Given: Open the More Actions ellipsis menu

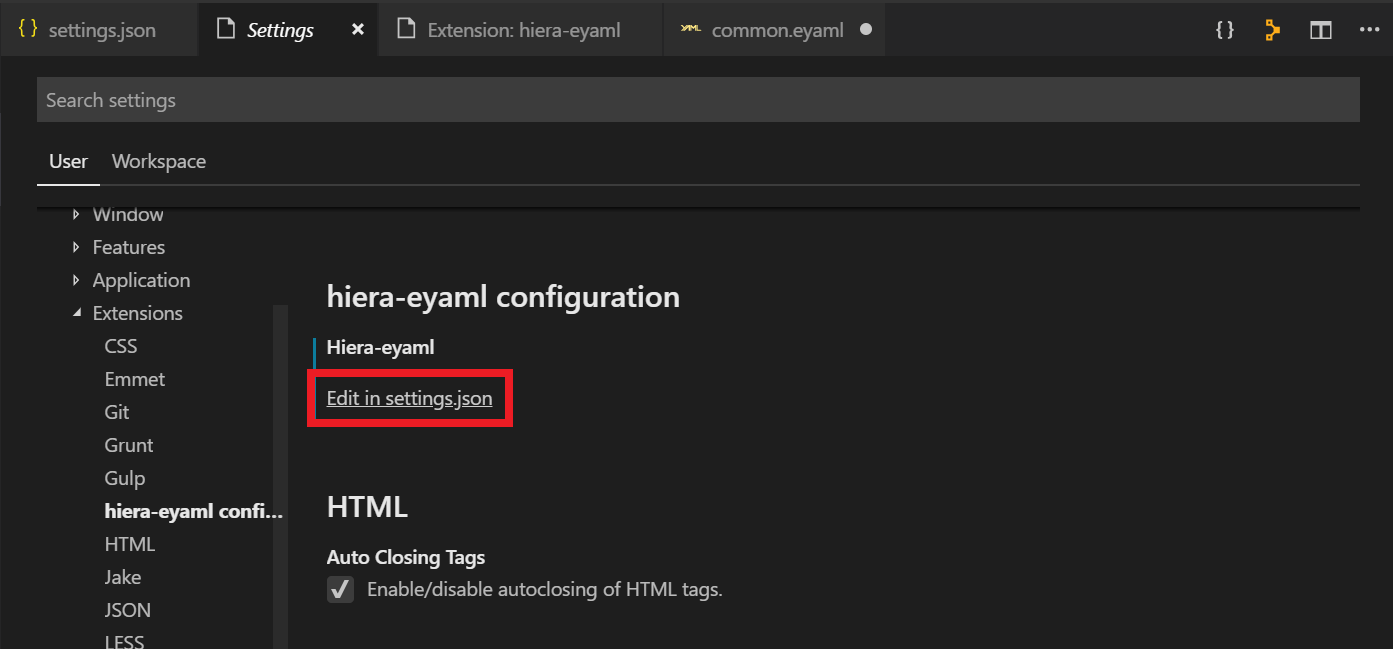Looking at the screenshot, I should (x=1369, y=29).
